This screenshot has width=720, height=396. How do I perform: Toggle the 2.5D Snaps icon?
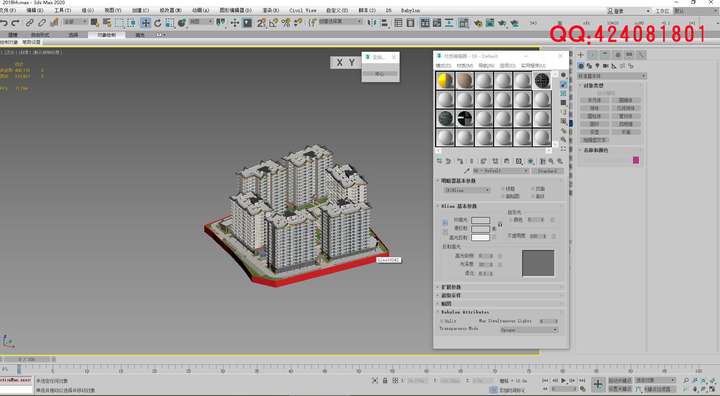pos(261,23)
